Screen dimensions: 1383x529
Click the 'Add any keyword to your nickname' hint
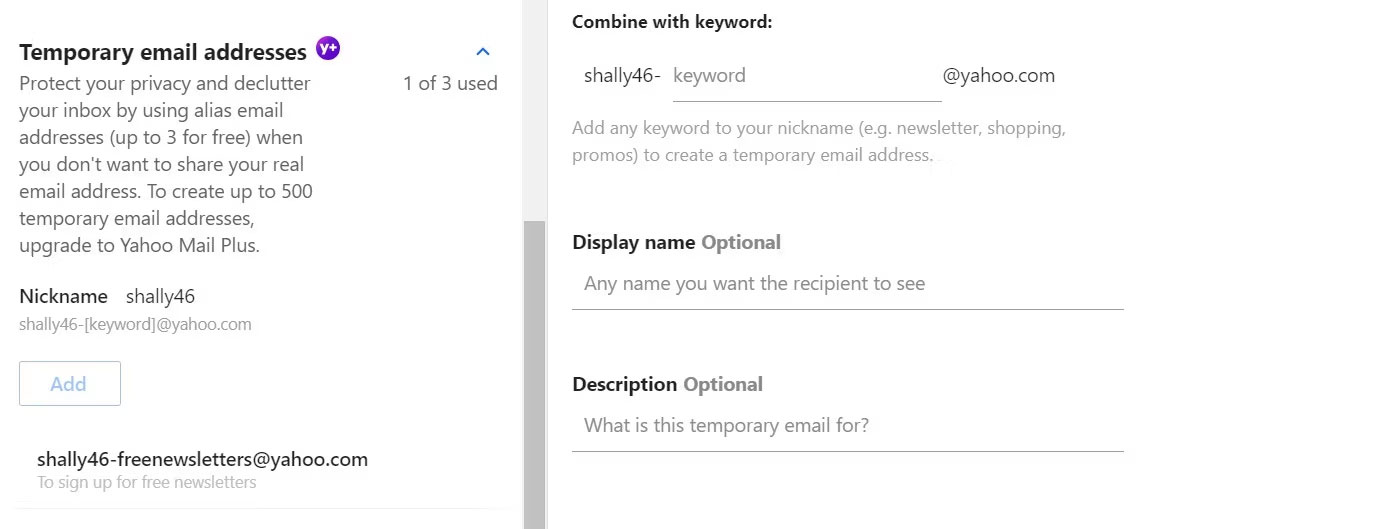pos(819,142)
